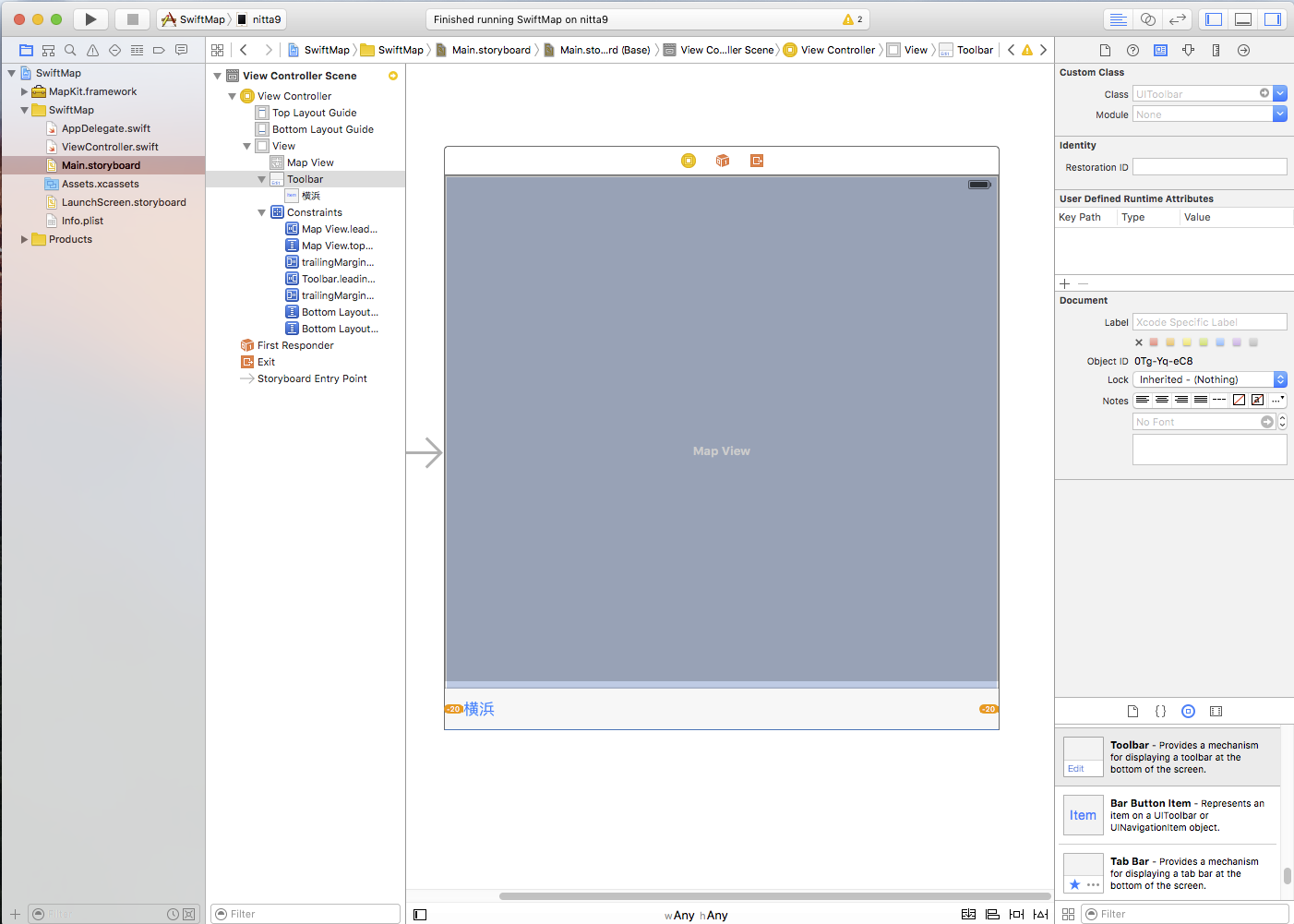The image size is (1294, 924).
Task: Open the Assistant editor
Action: click(1147, 19)
